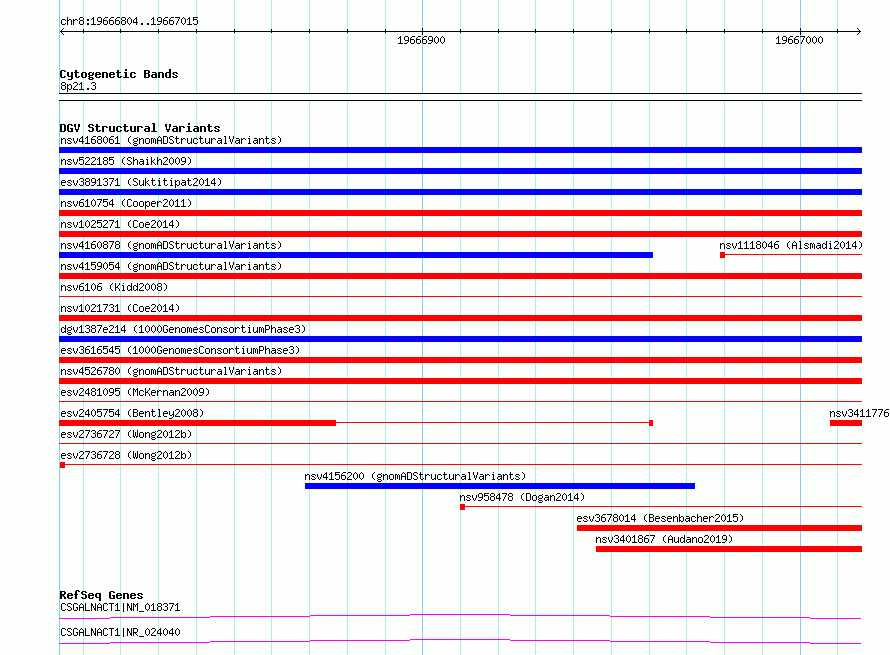890x655 pixels.
Task: Click the Cytogenetic Bands track heading
Action: point(119,74)
